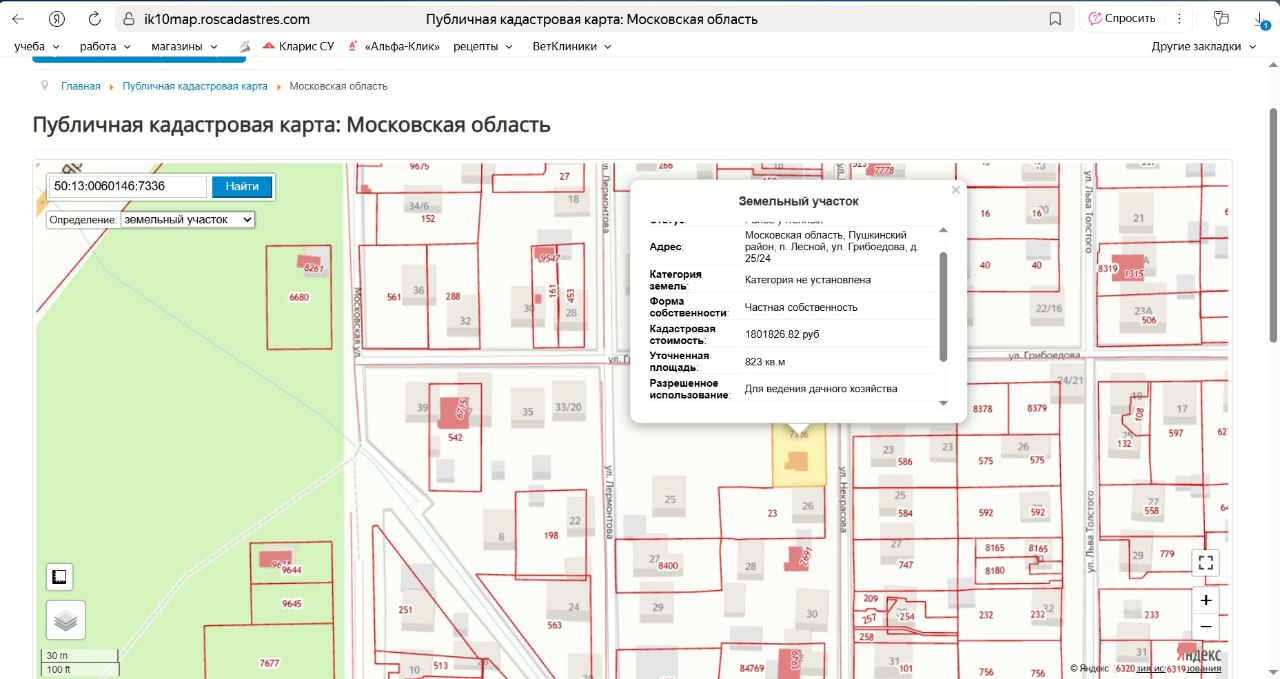Image resolution: width=1280 pixels, height=679 pixels.
Task: Click the map zoom in plus button
Action: pyautogui.click(x=1206, y=600)
